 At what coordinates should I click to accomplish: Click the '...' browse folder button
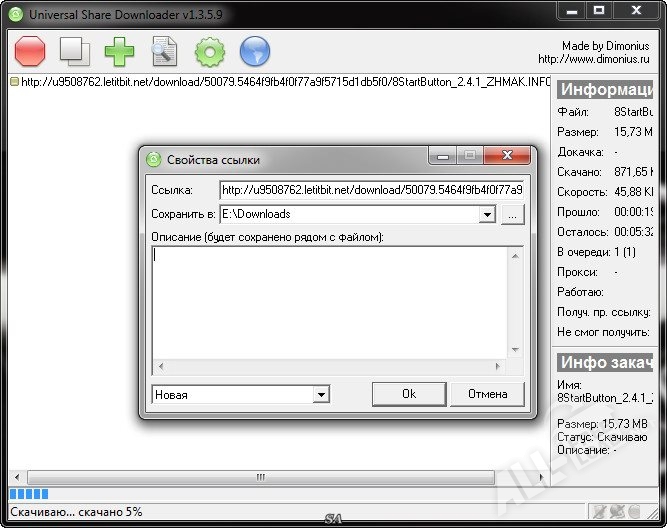coord(512,214)
